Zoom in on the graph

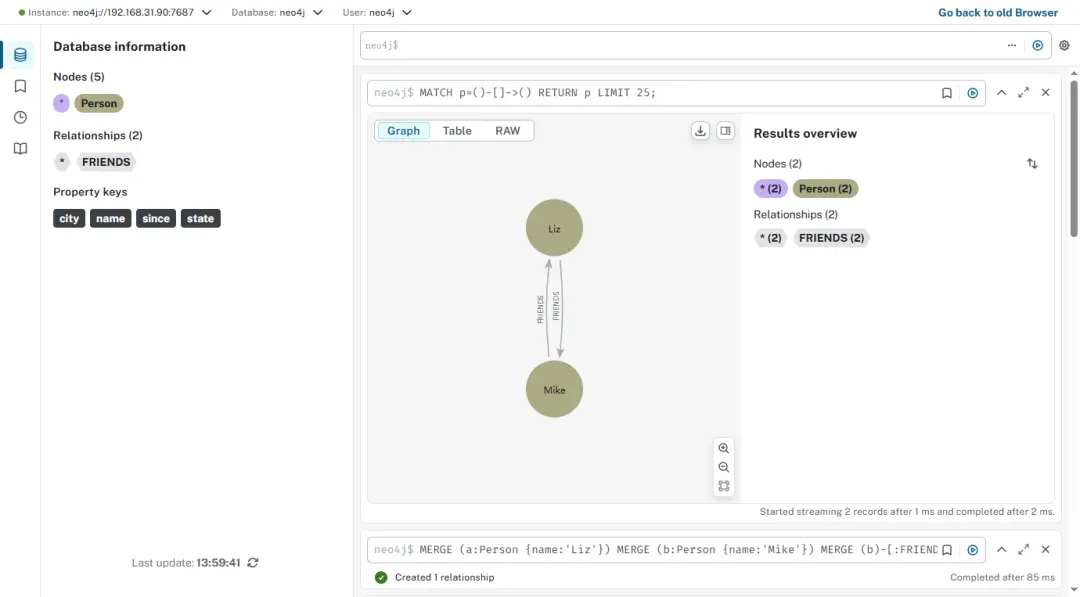click(x=723, y=448)
